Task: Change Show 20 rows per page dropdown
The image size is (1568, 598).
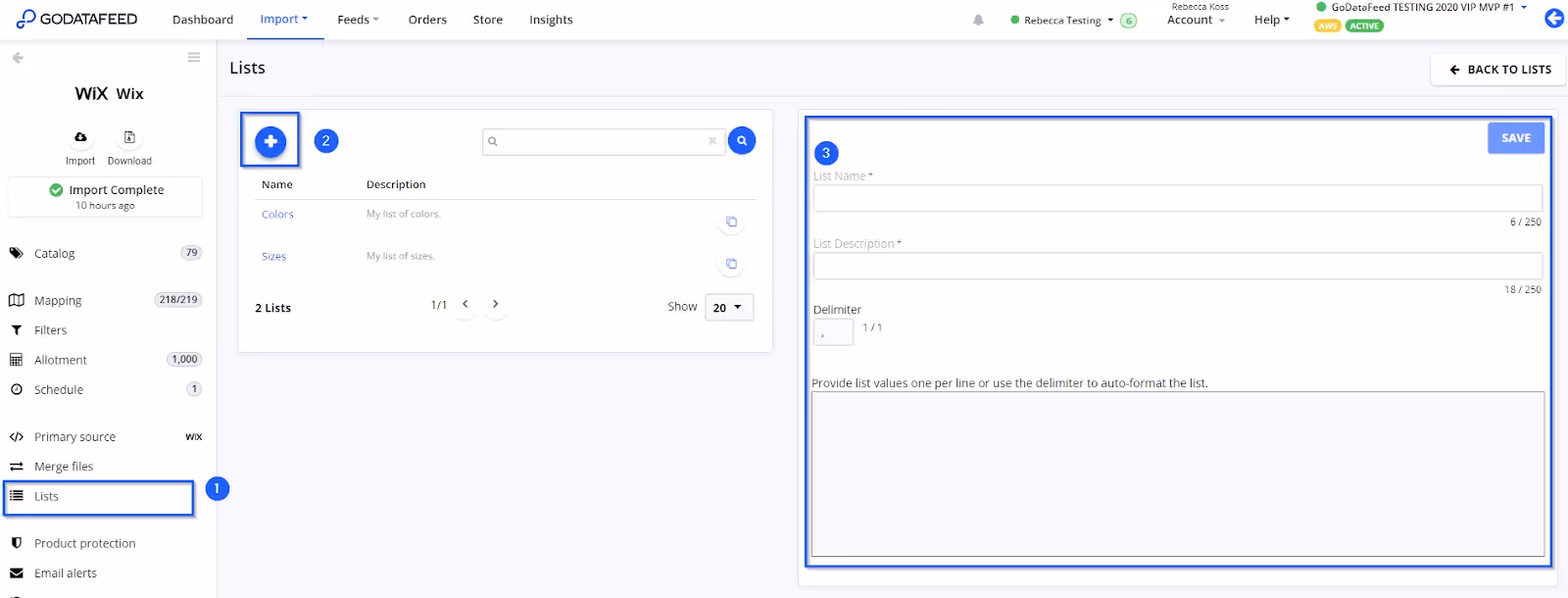Action: (729, 308)
